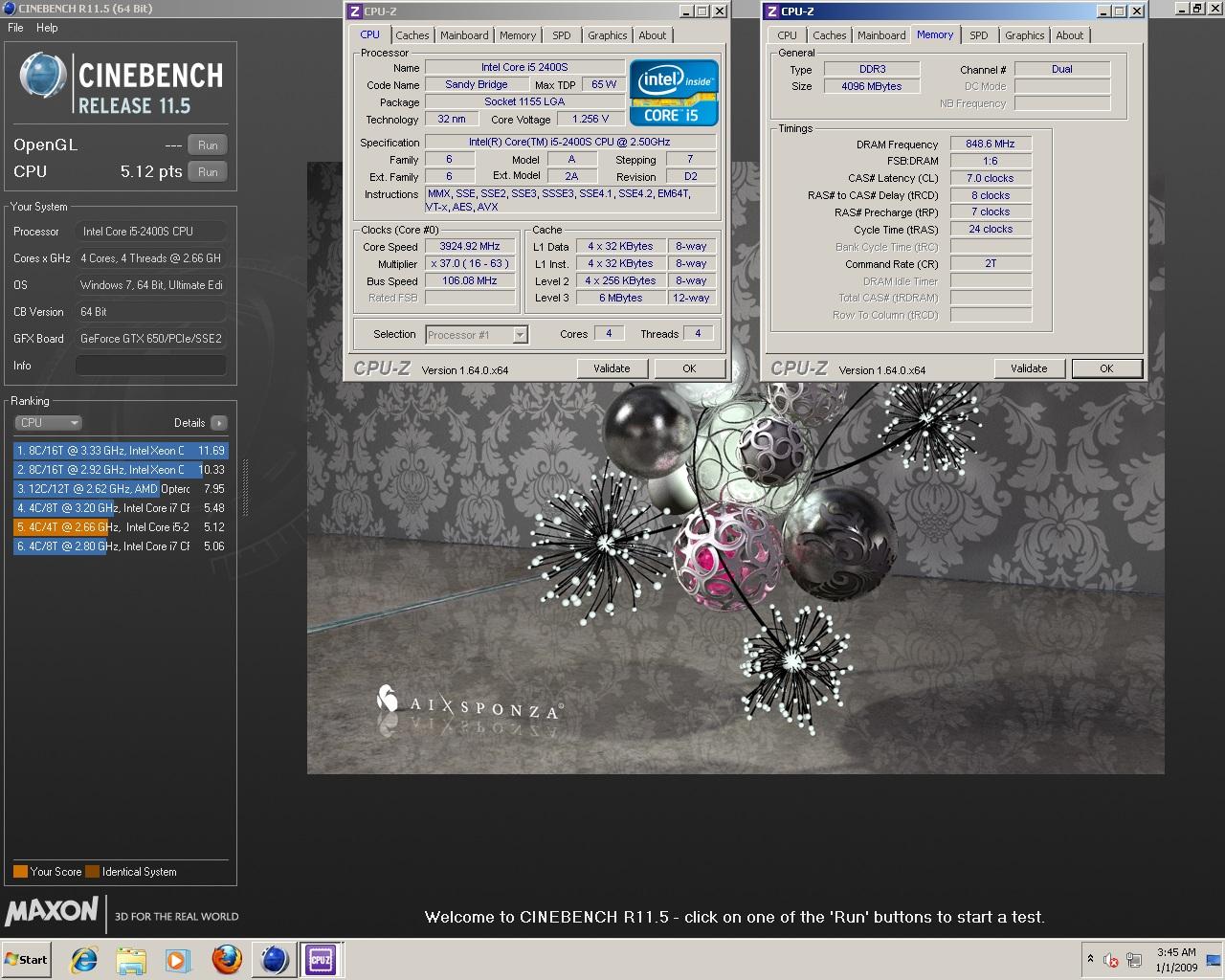Open the CPU ranking type dropdown
1225x980 pixels.
[x=48, y=423]
